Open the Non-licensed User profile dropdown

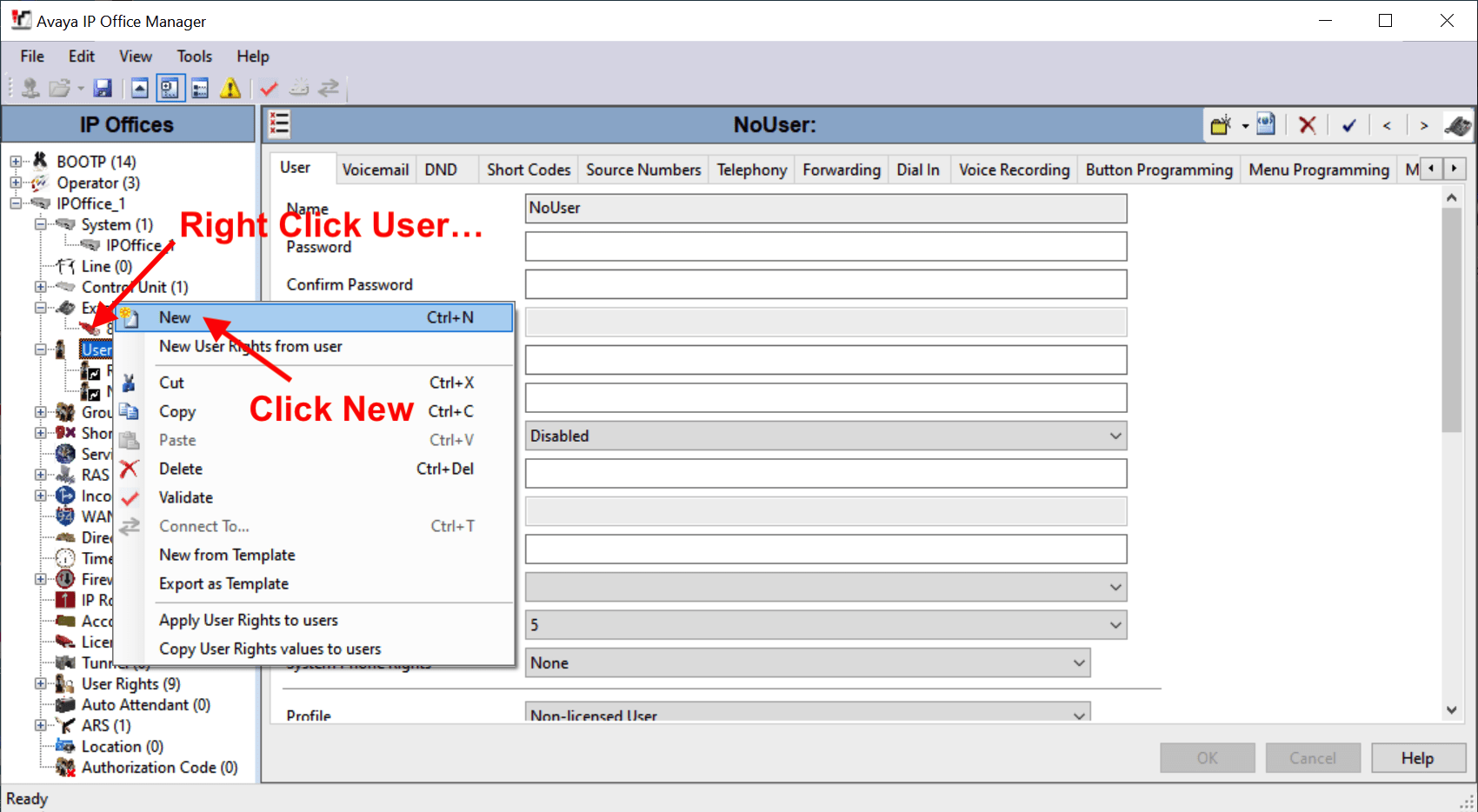pos(808,713)
